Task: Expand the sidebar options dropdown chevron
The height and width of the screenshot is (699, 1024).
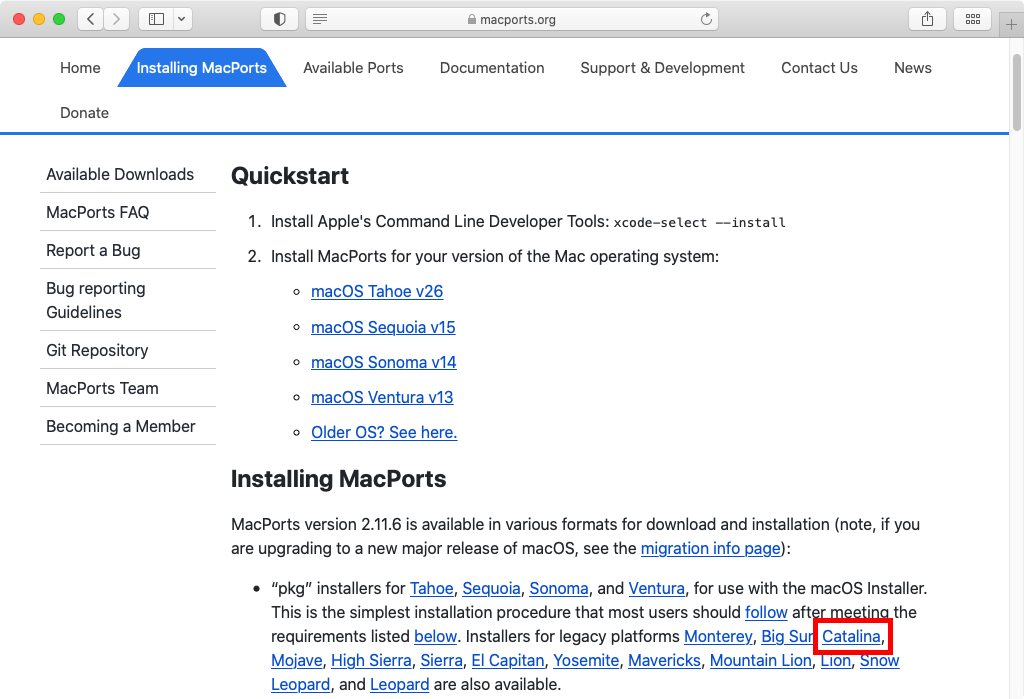Action: coord(181,19)
